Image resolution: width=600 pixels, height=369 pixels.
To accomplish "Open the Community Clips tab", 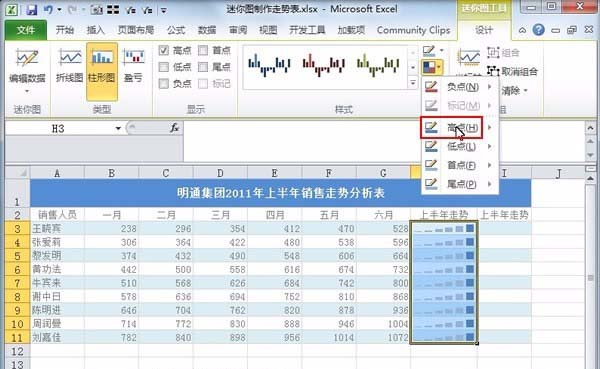I will coord(413,30).
